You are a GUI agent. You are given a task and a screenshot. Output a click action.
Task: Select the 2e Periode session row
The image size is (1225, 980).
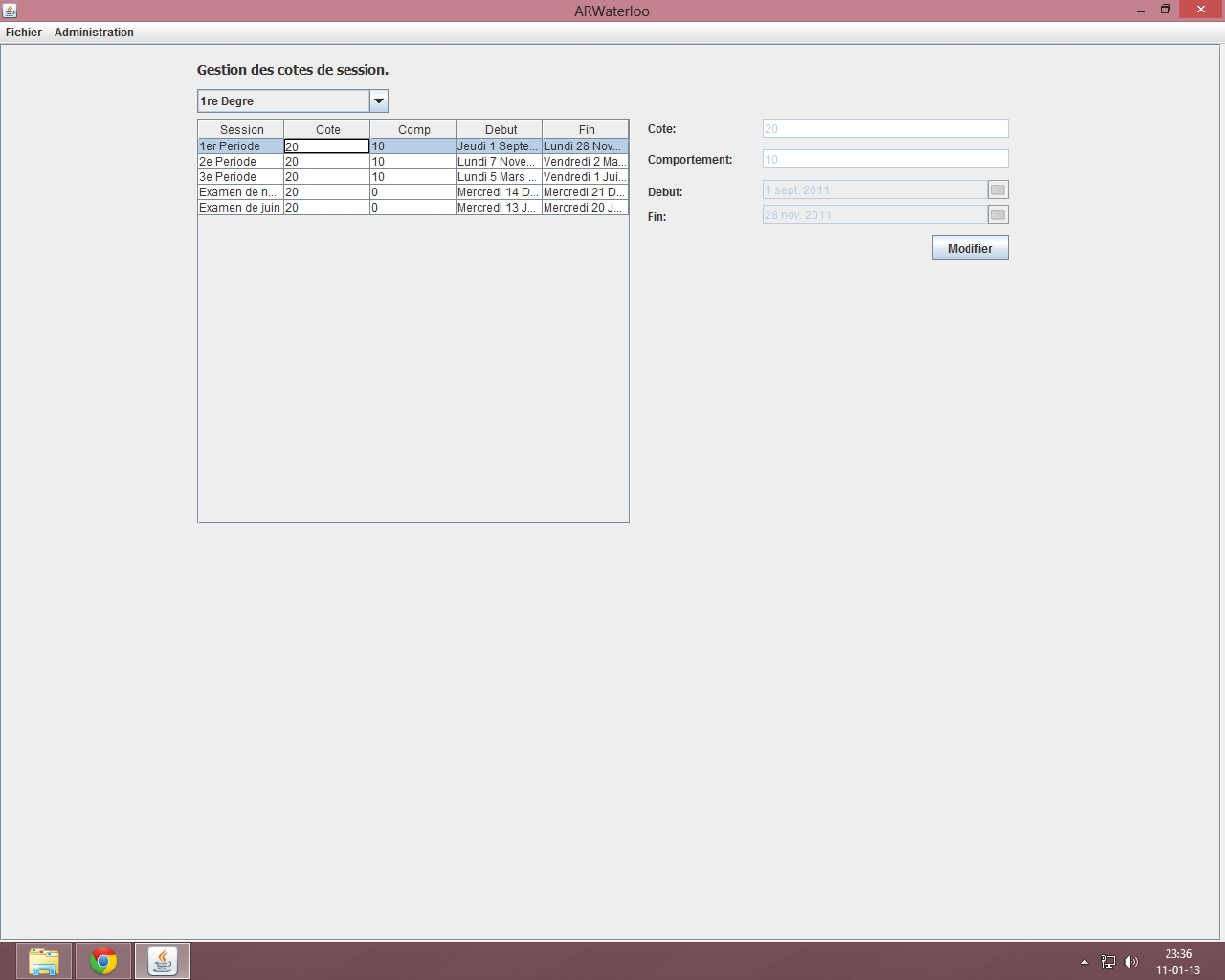click(240, 162)
